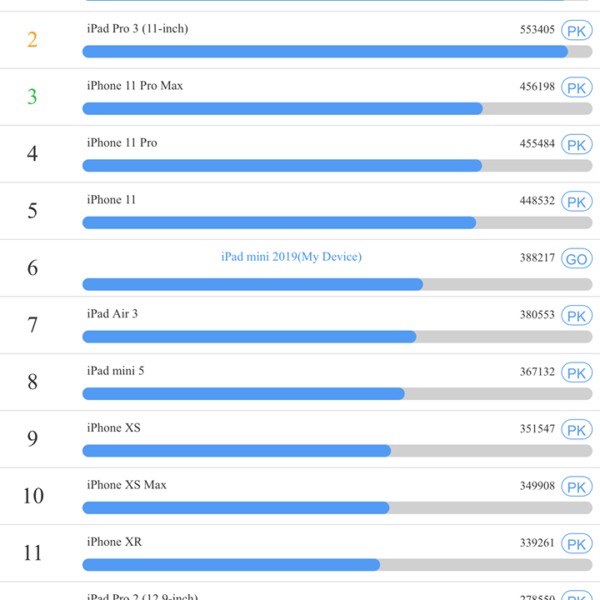The width and height of the screenshot is (600, 600).
Task: Click the green rank 3 number
Action: coord(33,97)
